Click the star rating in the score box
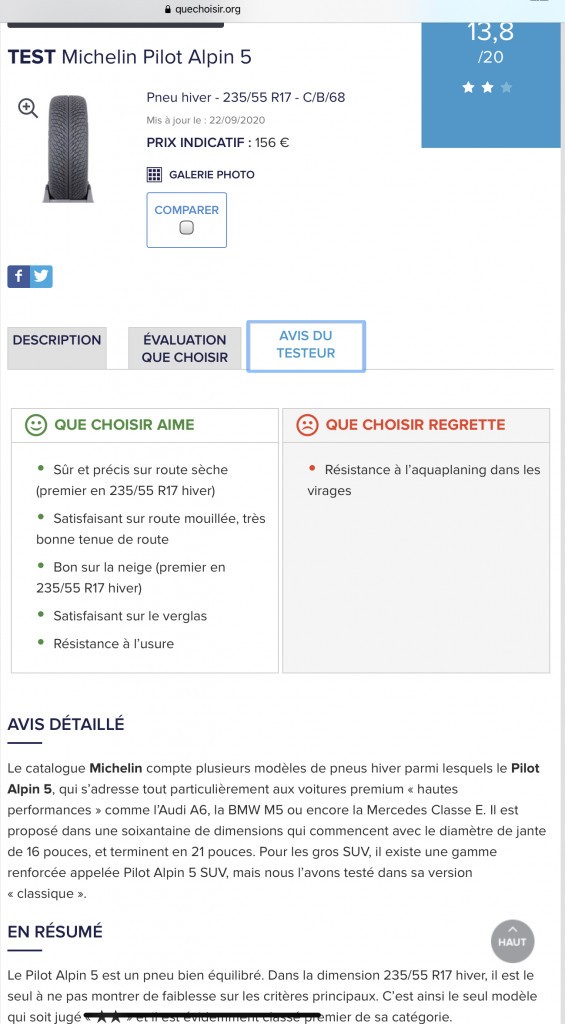Image resolution: width=565 pixels, height=1024 pixels. pyautogui.click(x=487, y=88)
